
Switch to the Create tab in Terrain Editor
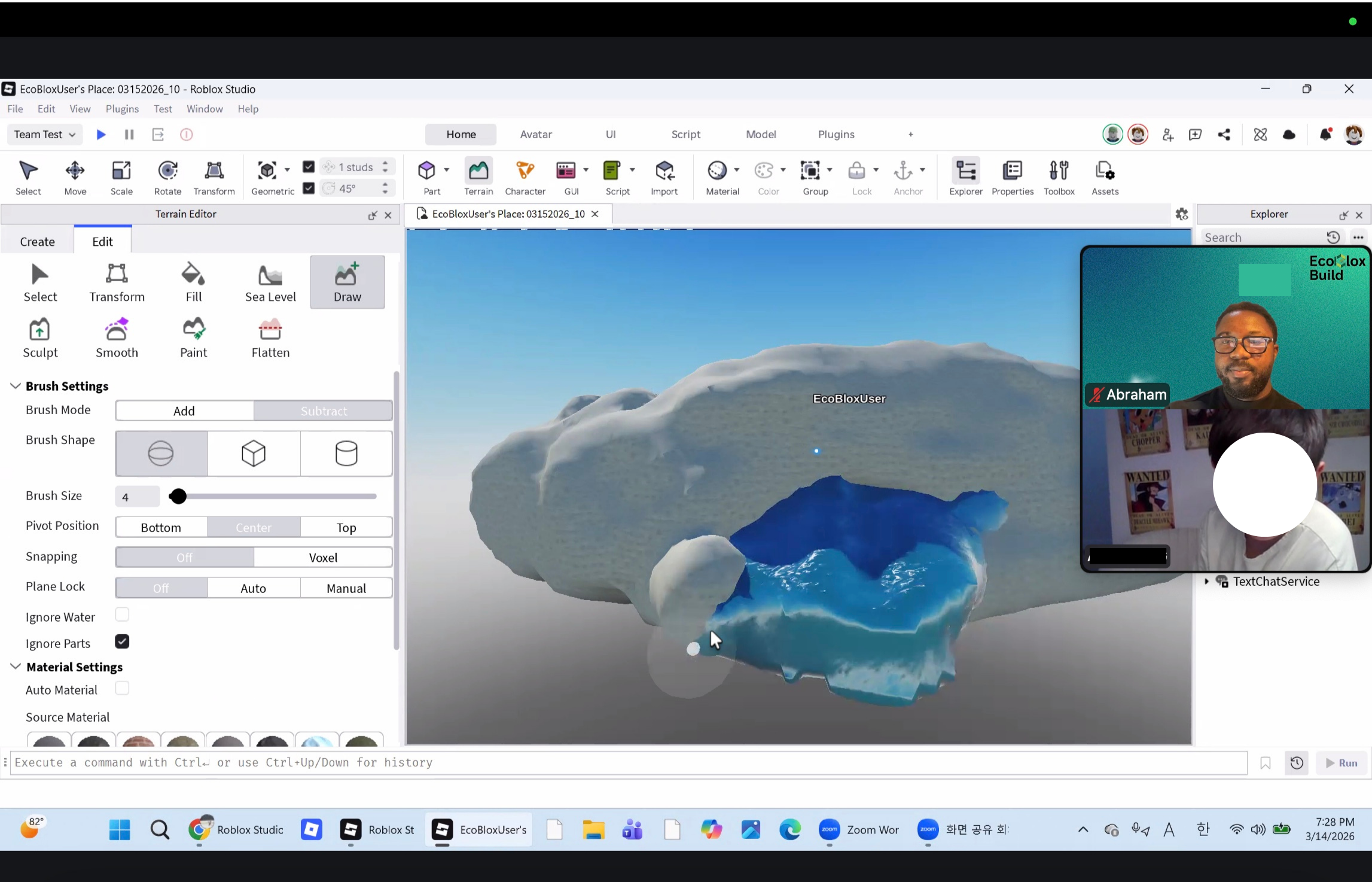37,242
